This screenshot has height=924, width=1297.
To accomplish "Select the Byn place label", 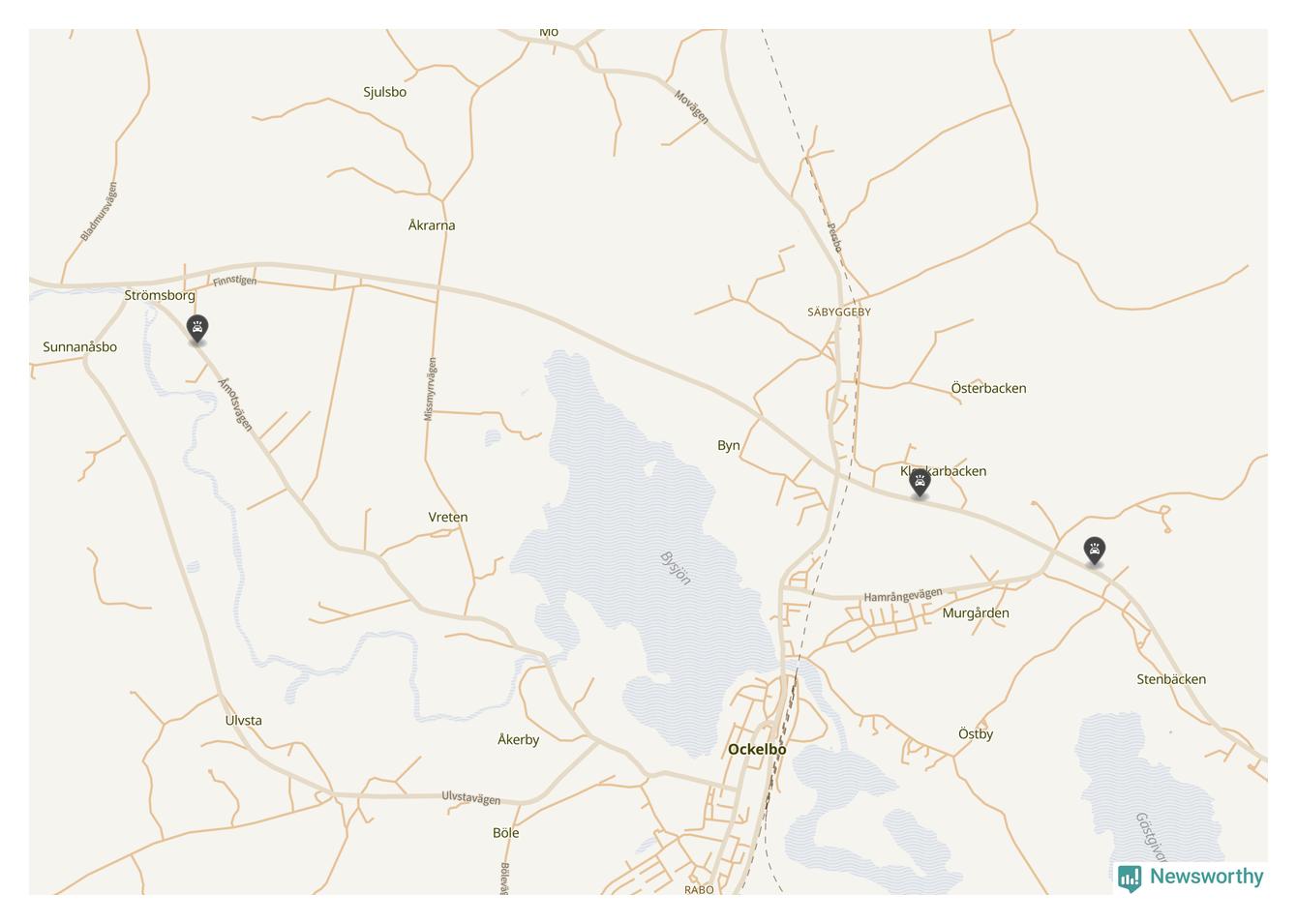I will click(729, 446).
